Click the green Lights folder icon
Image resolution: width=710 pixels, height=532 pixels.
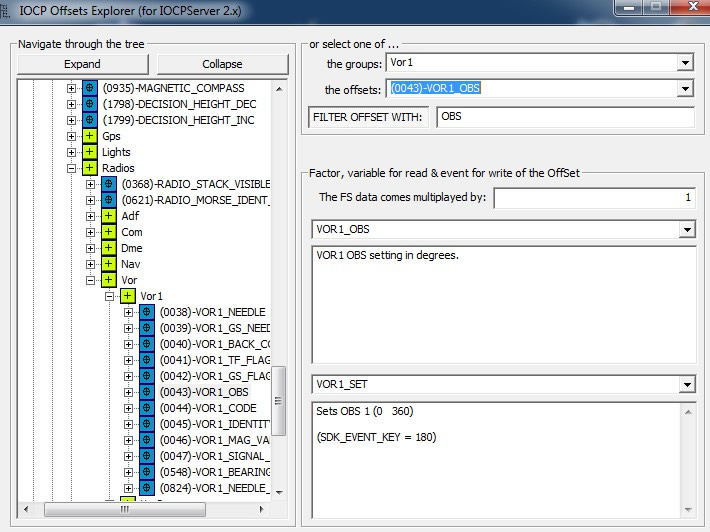click(90, 152)
